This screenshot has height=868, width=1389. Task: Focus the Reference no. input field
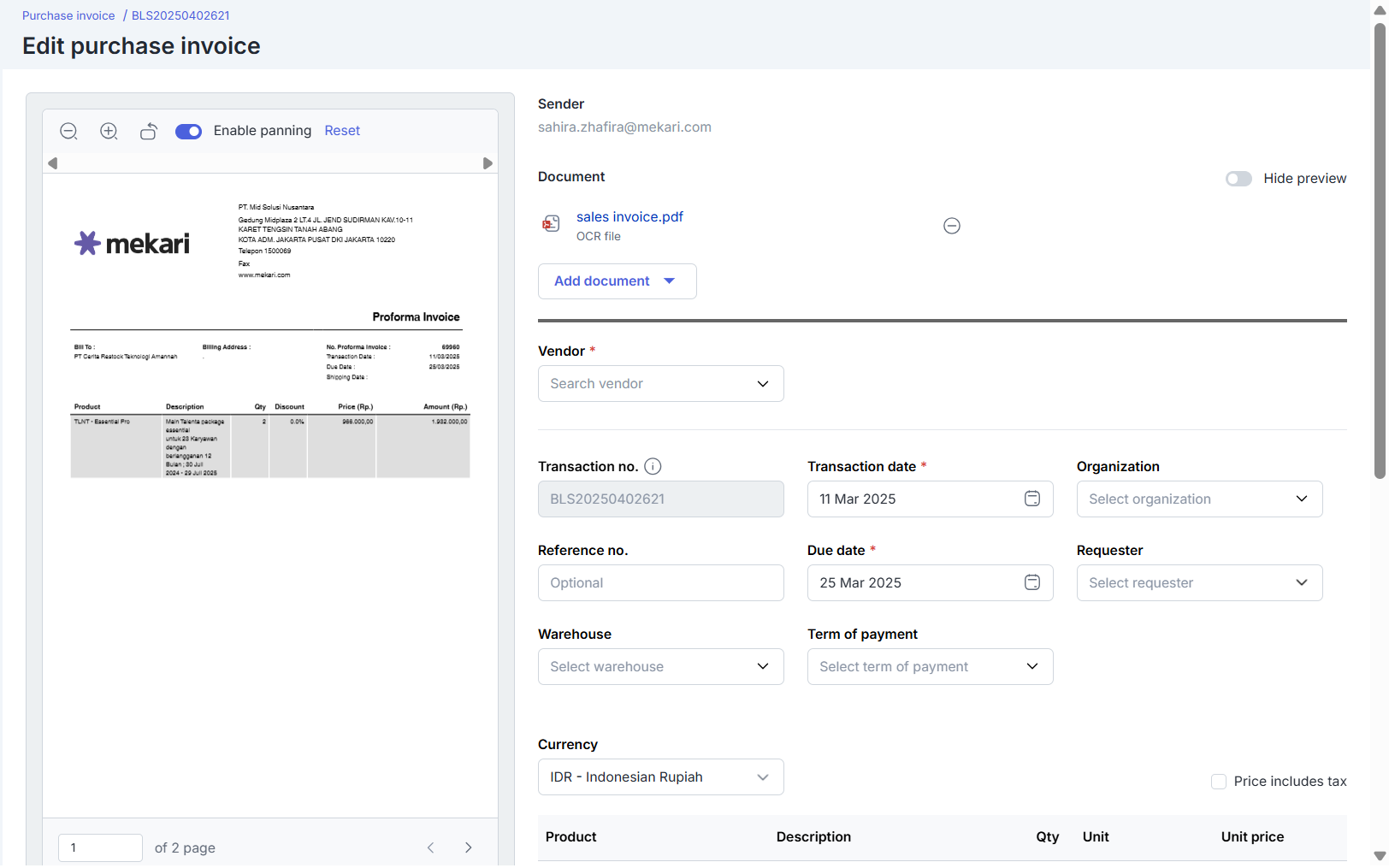click(x=661, y=583)
